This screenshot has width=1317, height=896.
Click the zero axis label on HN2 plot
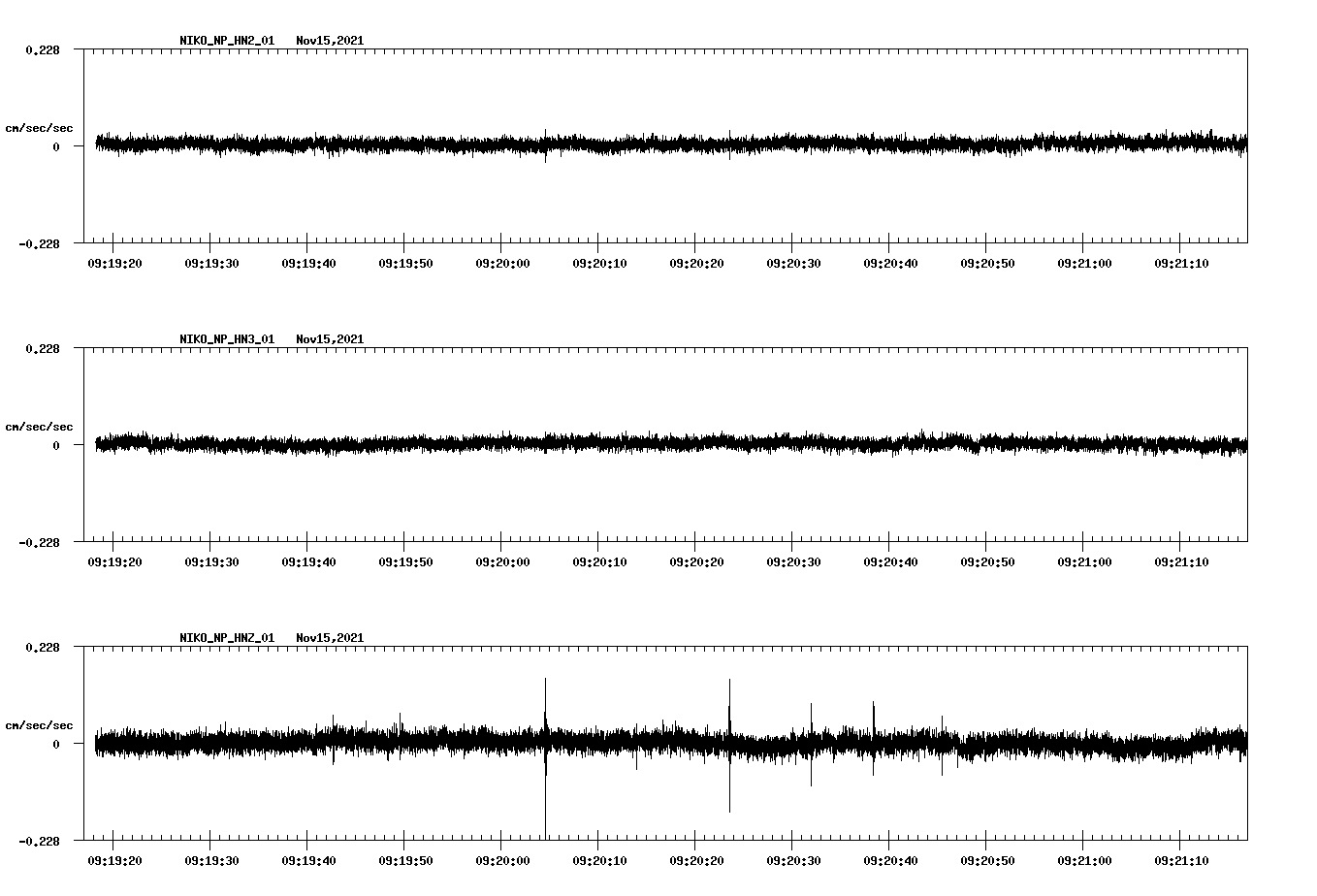pyautogui.click(x=56, y=147)
